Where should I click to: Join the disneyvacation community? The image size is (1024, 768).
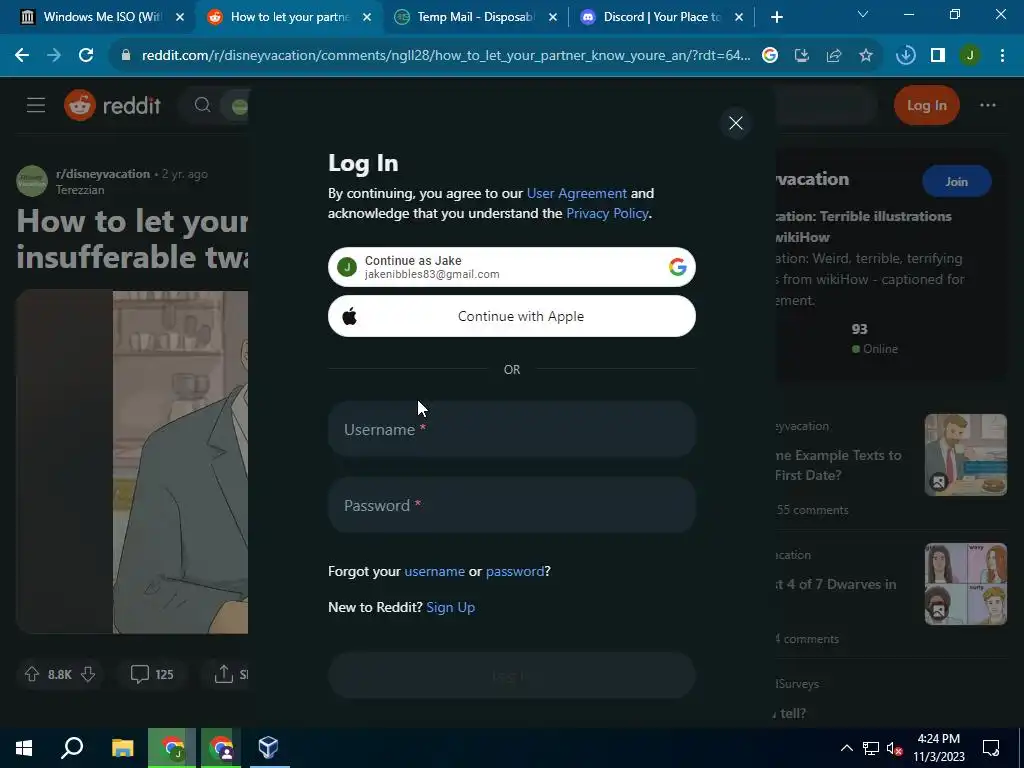click(956, 182)
